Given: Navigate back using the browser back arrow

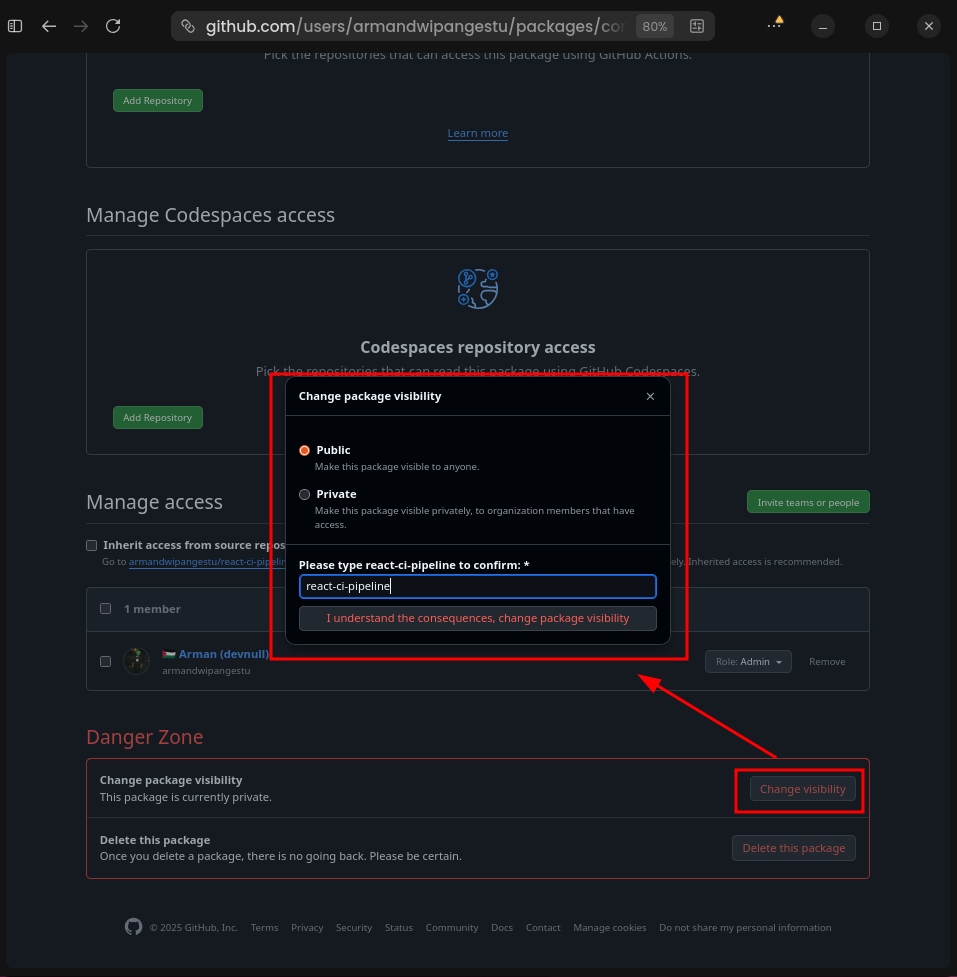Looking at the screenshot, I should click(49, 26).
